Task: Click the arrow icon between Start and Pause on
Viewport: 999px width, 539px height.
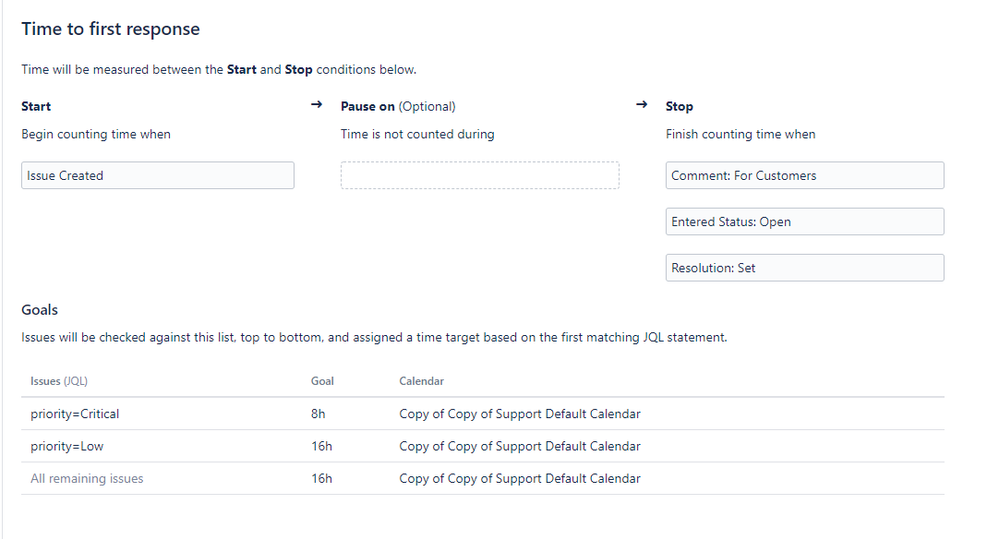Action: 317,104
